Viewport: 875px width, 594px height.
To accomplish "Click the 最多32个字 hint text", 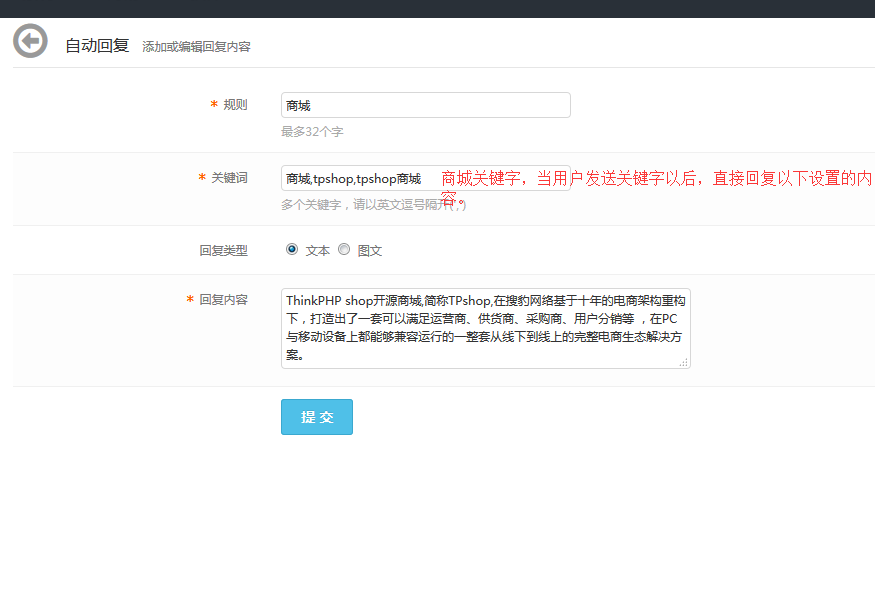I will (312, 132).
